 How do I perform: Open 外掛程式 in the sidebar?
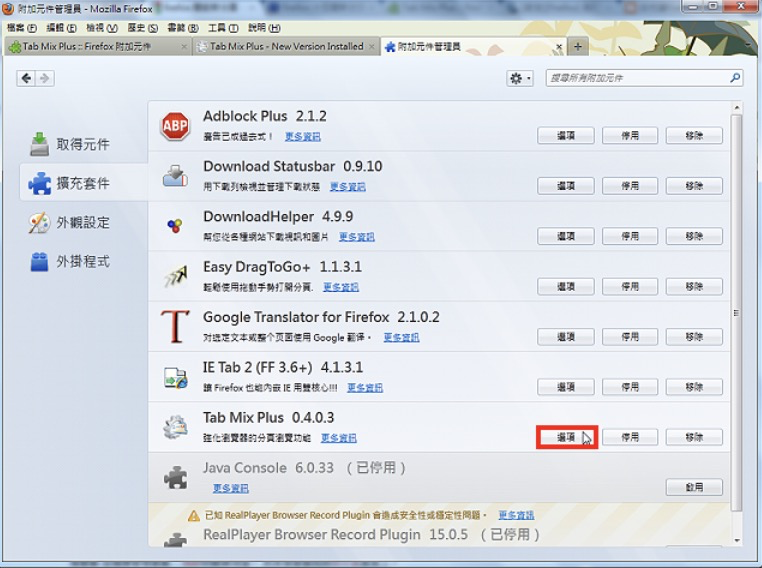coord(69,261)
